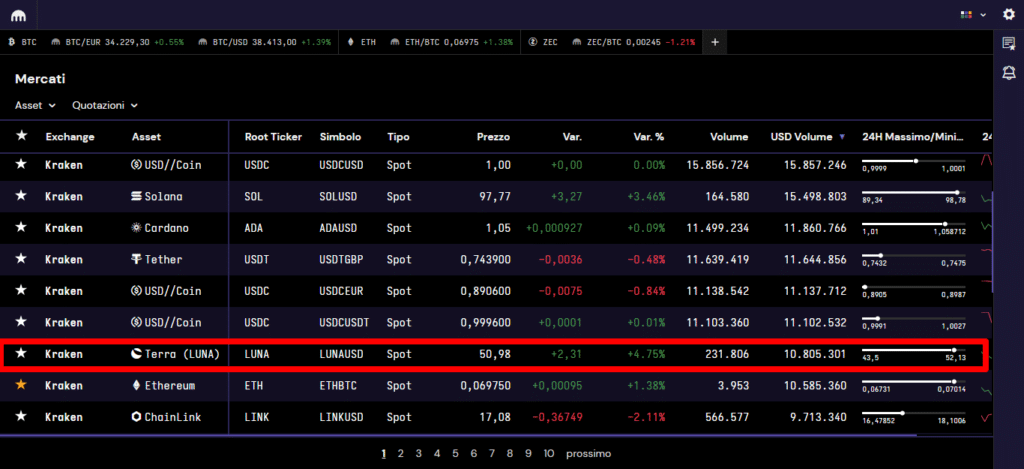Click the Solana asset icon

137,197
